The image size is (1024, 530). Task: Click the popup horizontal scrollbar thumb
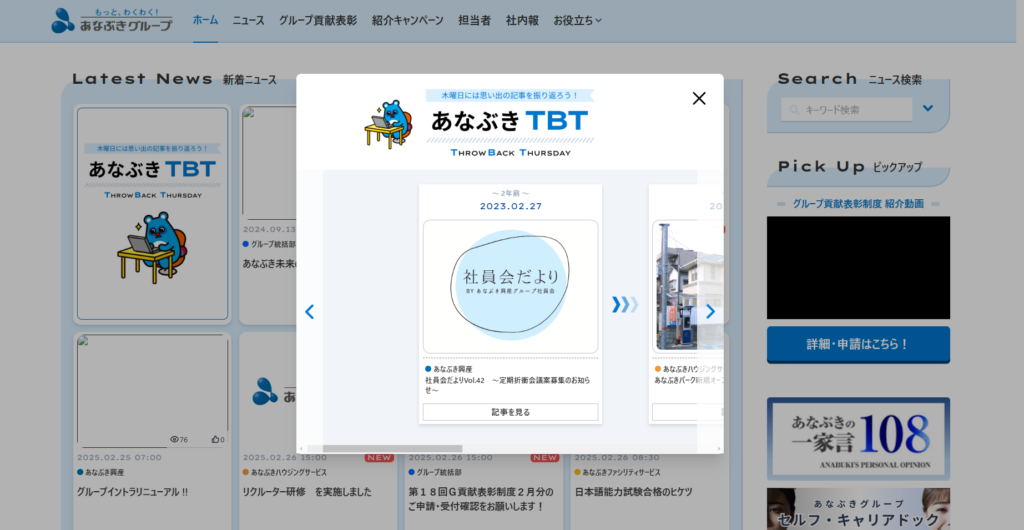coord(392,448)
